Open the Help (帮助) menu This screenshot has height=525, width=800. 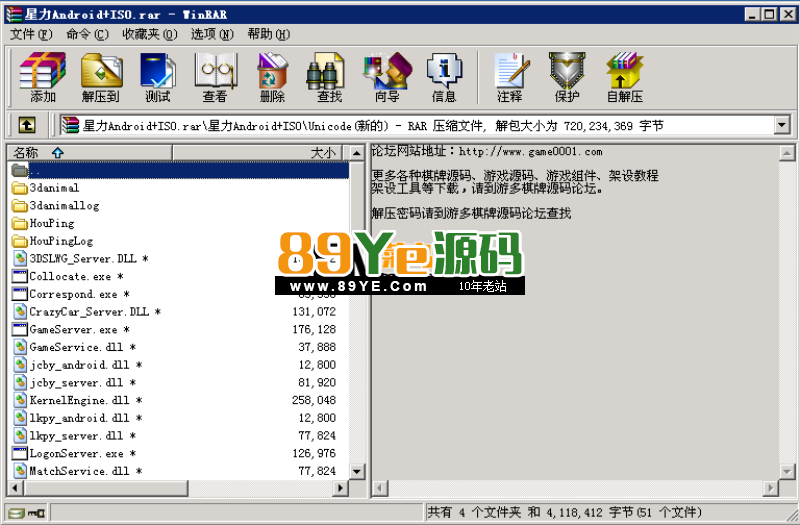coord(268,35)
